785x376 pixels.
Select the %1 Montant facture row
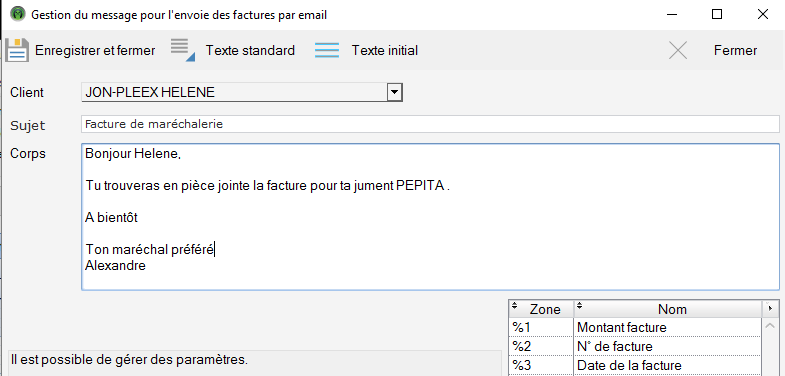(635, 327)
